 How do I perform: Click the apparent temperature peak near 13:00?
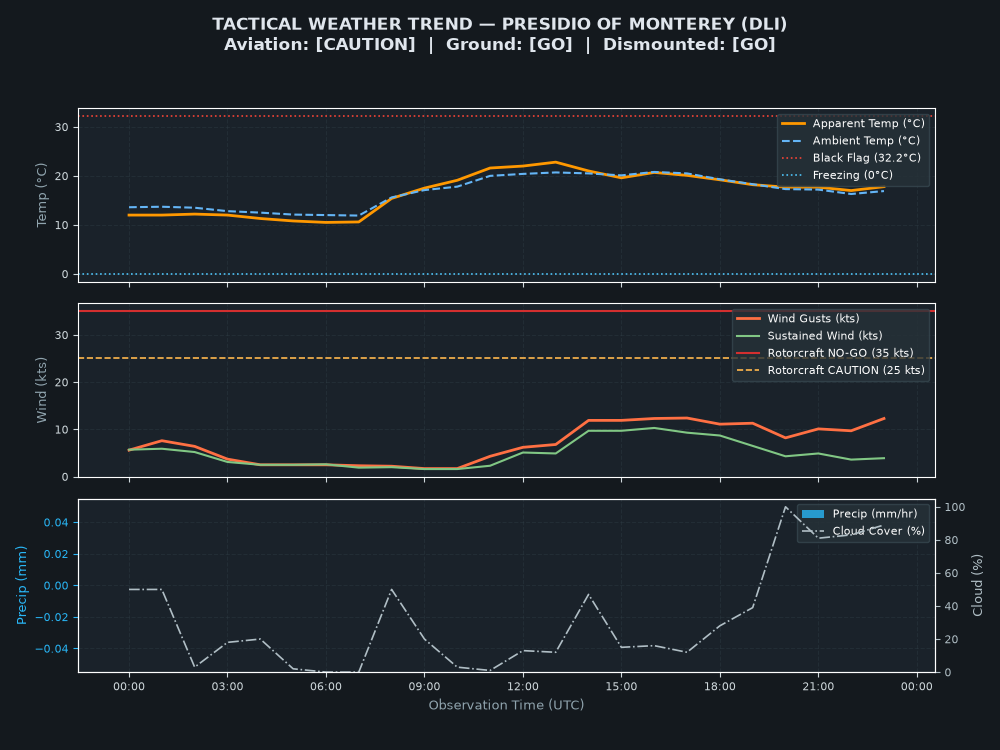pos(555,162)
